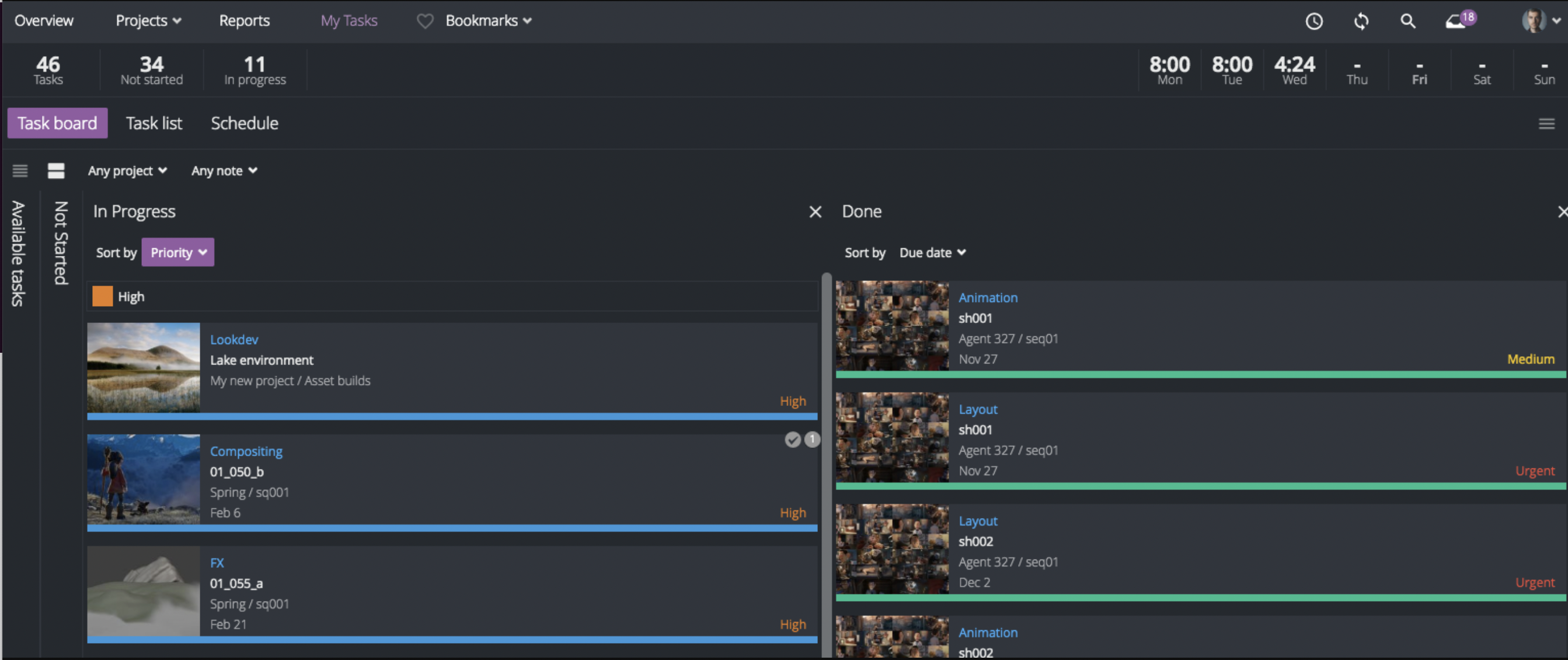Open the Animation sh001 task link
The image size is (1568, 660).
(987, 297)
